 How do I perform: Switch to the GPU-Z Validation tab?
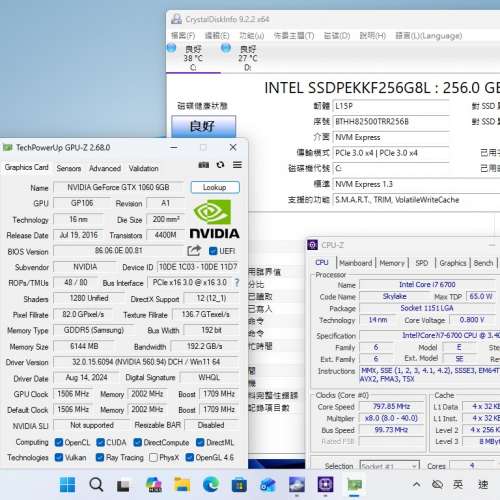143,168
